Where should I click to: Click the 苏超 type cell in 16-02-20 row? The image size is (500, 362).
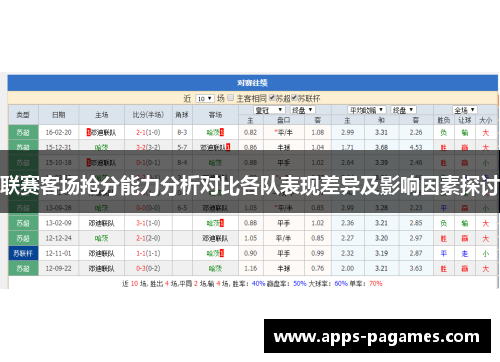pos(23,132)
